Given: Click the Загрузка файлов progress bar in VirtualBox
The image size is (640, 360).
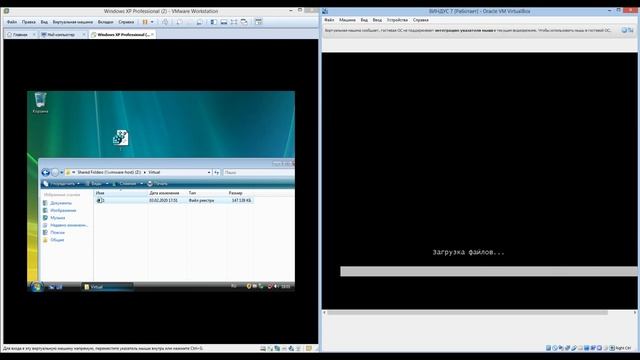Looking at the screenshot, I should (489, 271).
